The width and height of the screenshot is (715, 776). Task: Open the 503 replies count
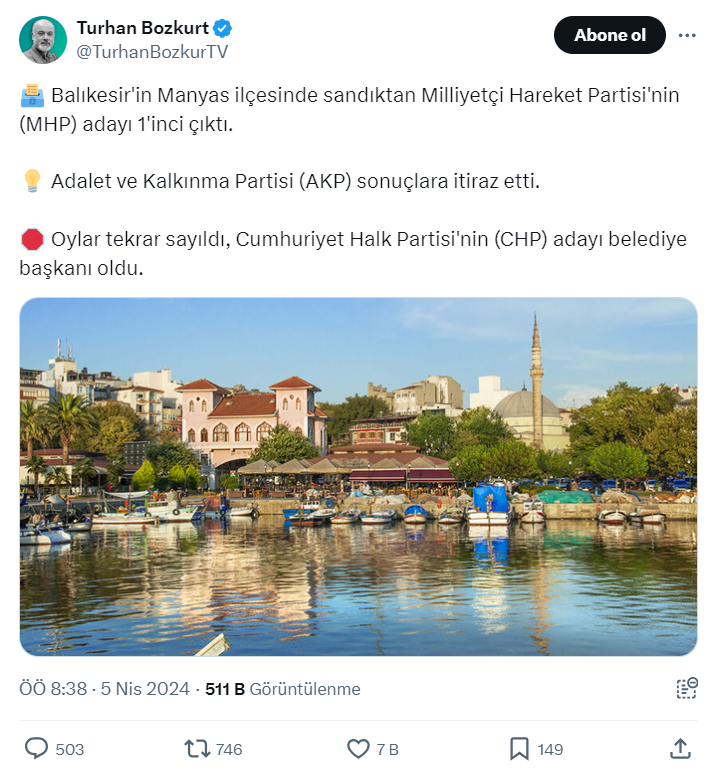70,749
